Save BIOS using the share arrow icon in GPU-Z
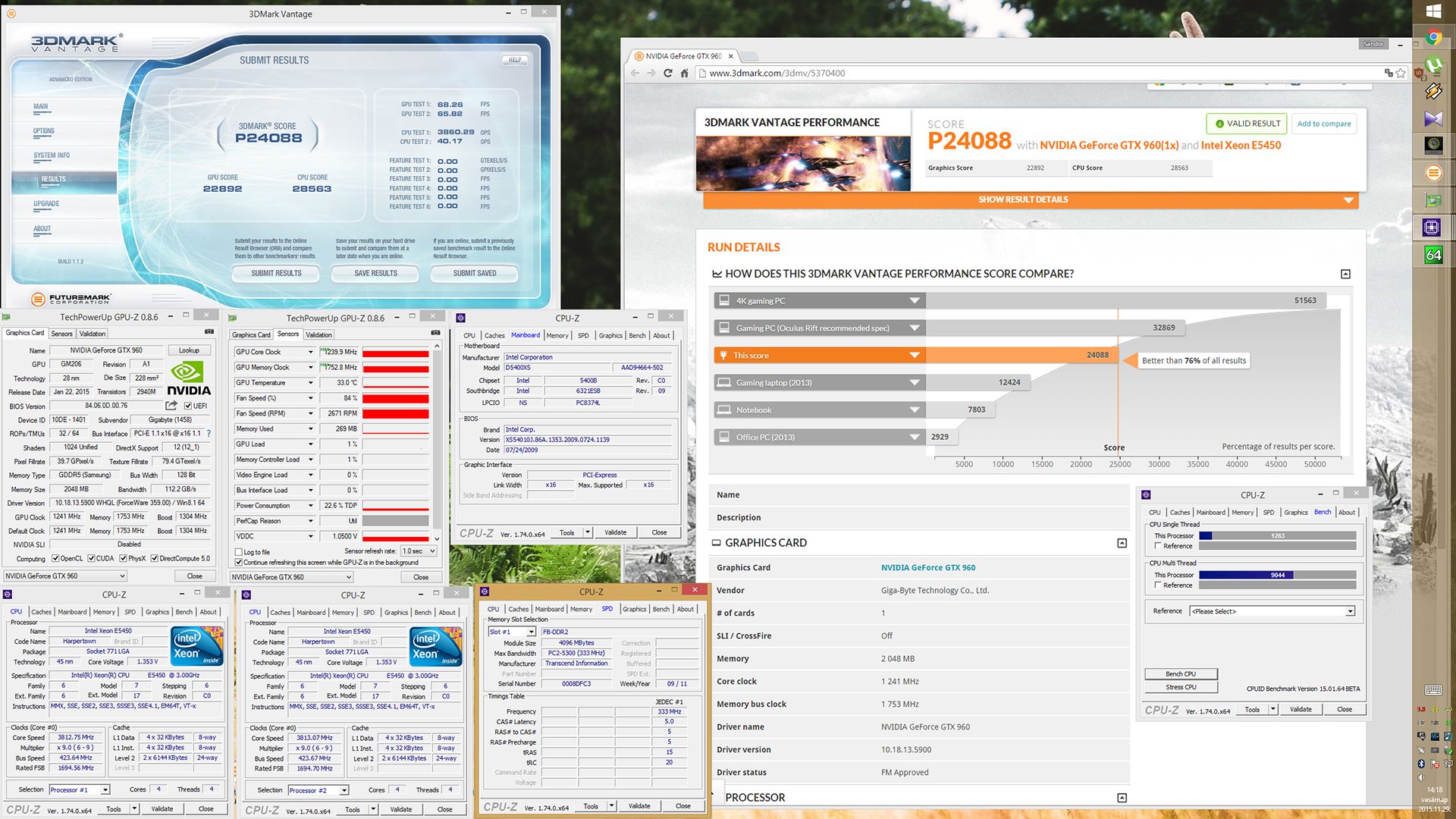 (171, 406)
